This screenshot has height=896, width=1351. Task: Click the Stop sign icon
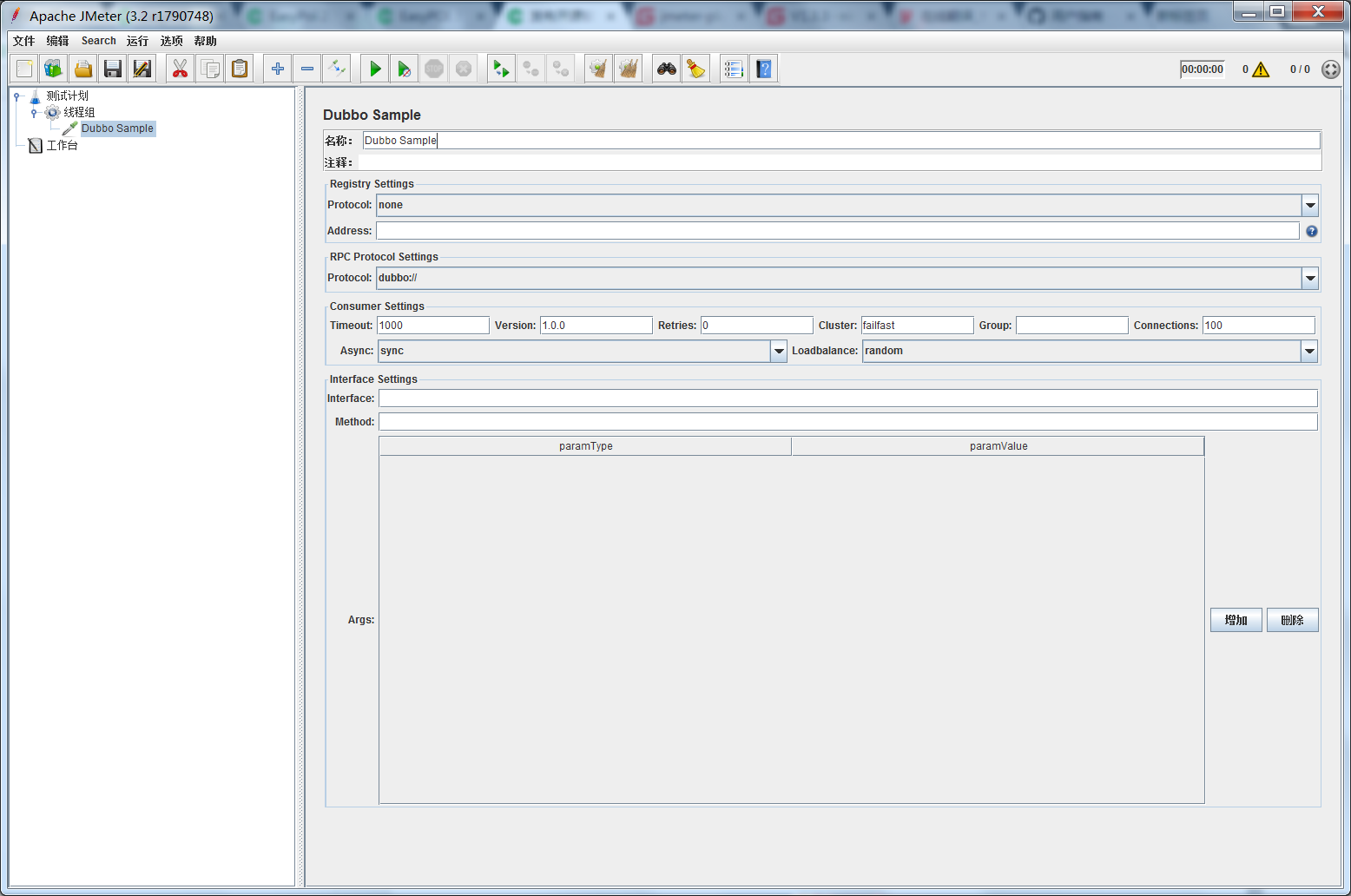434,69
